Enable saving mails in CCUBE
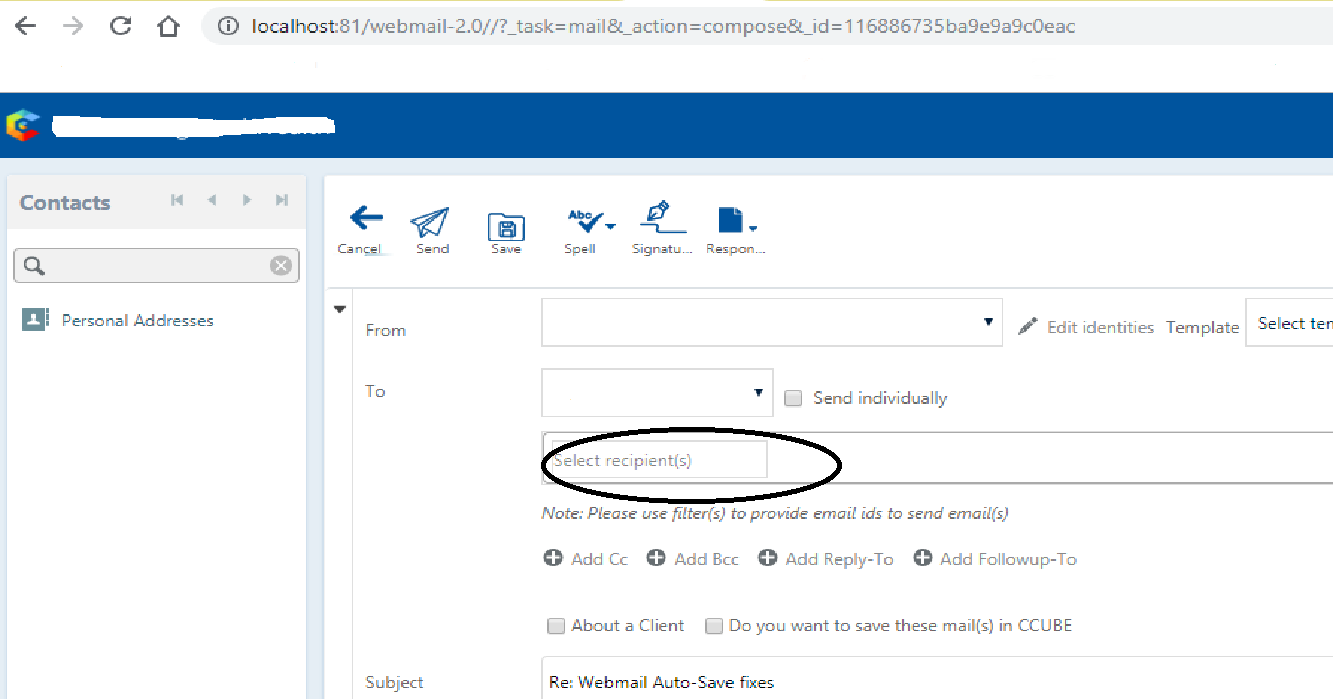Viewport: 1333px width, 699px height. click(x=714, y=626)
